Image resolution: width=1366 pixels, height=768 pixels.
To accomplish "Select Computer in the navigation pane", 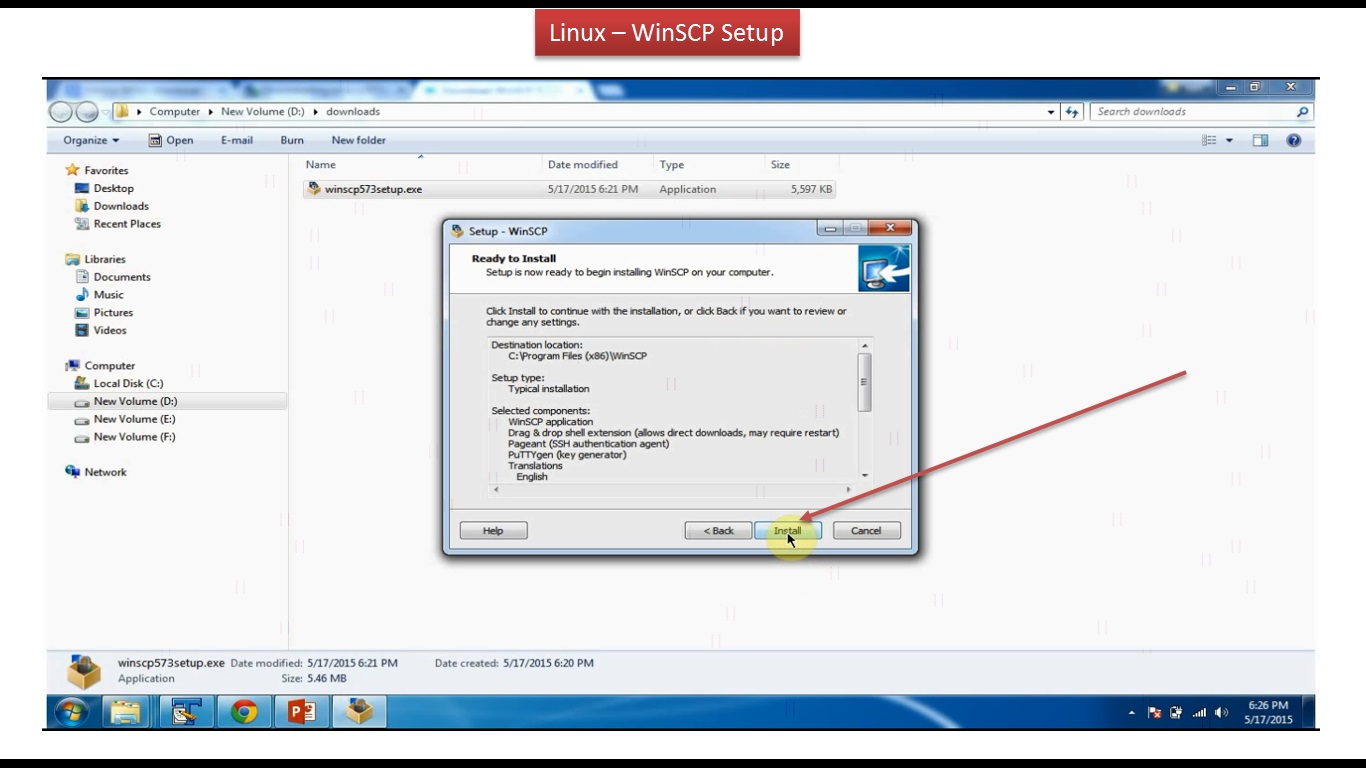I will 109,366.
